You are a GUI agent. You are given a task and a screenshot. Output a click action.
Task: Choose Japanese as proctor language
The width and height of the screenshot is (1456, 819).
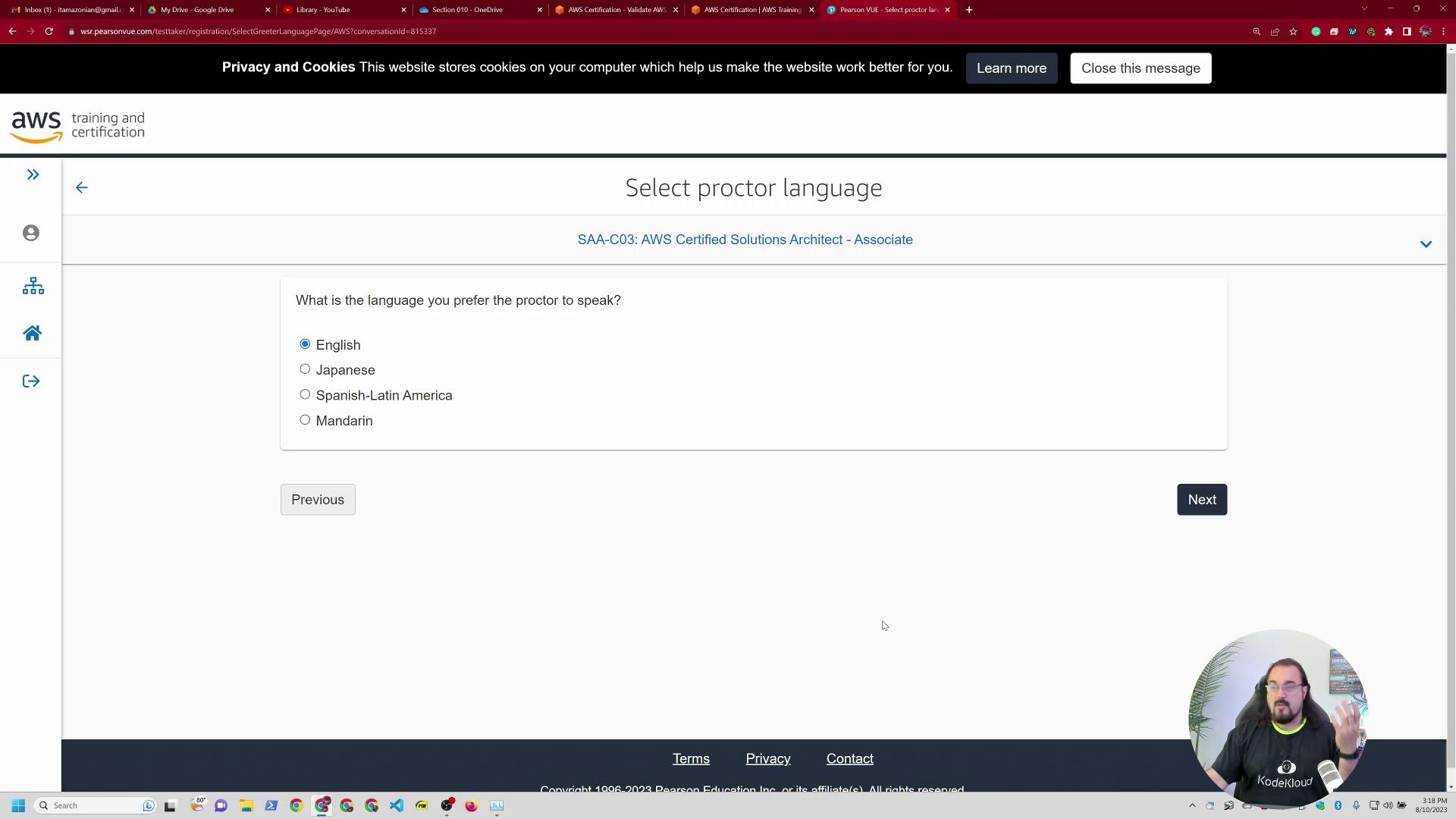click(305, 369)
